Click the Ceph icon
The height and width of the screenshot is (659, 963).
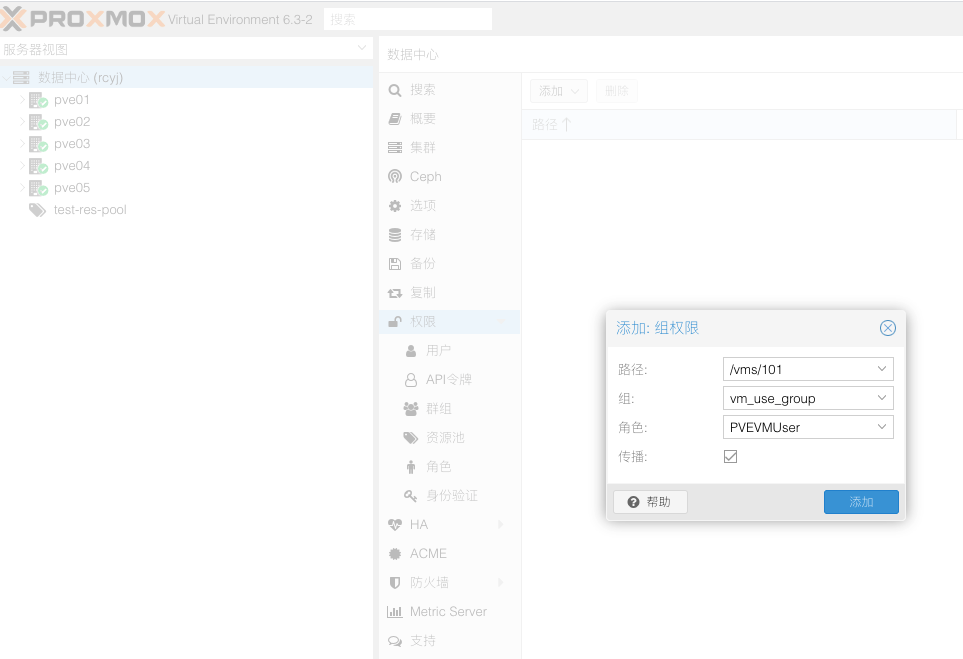click(395, 177)
